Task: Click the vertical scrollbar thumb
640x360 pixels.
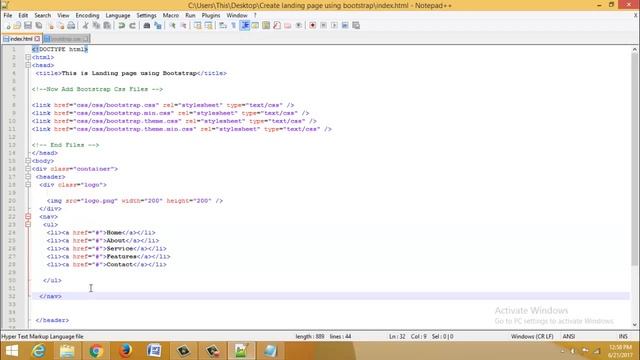Action: coord(634,159)
